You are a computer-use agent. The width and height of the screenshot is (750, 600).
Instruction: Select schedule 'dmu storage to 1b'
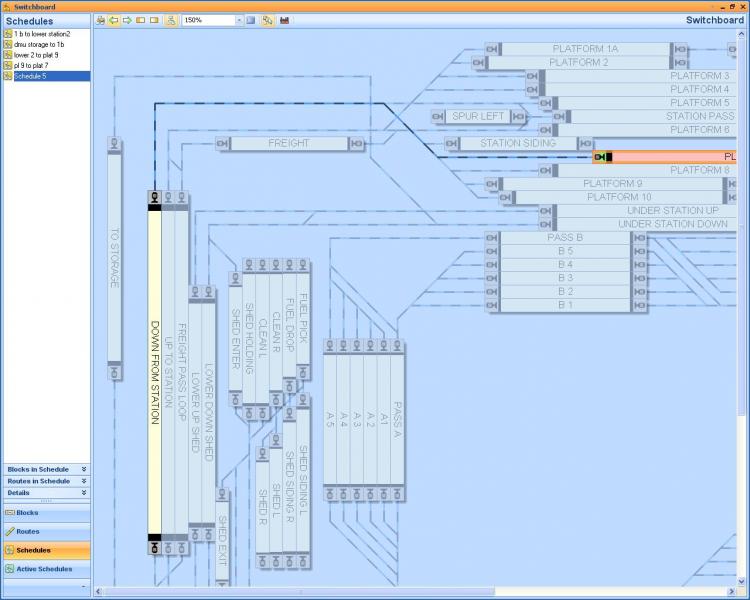pos(39,44)
